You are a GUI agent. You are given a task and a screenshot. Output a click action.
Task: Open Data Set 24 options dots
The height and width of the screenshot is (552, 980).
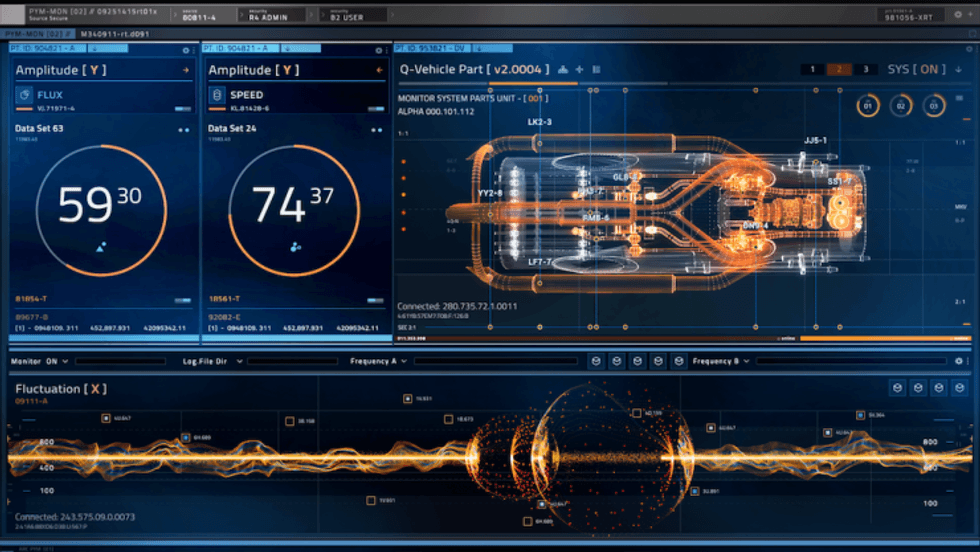(376, 130)
